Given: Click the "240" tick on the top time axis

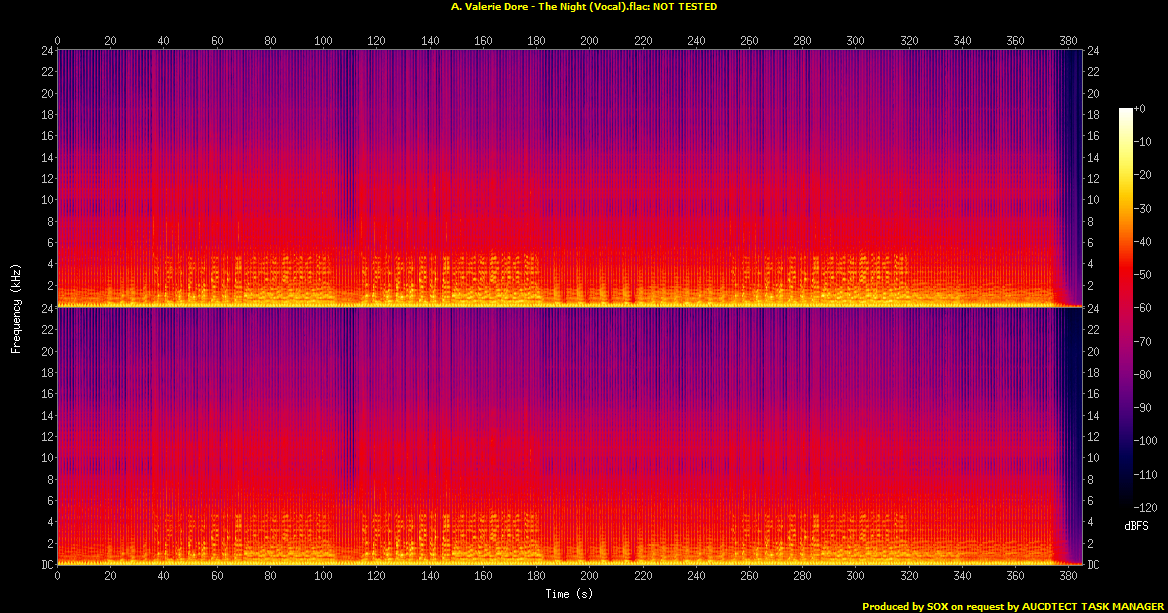Looking at the screenshot, I should click(x=696, y=41).
